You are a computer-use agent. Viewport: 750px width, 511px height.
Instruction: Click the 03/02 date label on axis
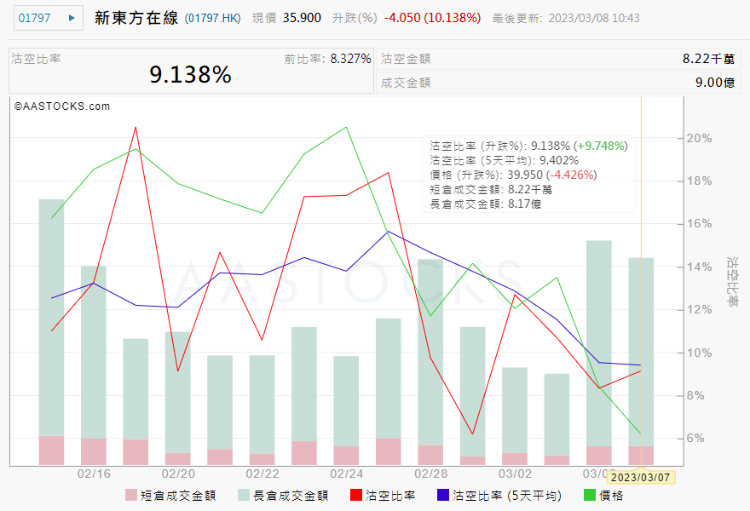coord(515,474)
